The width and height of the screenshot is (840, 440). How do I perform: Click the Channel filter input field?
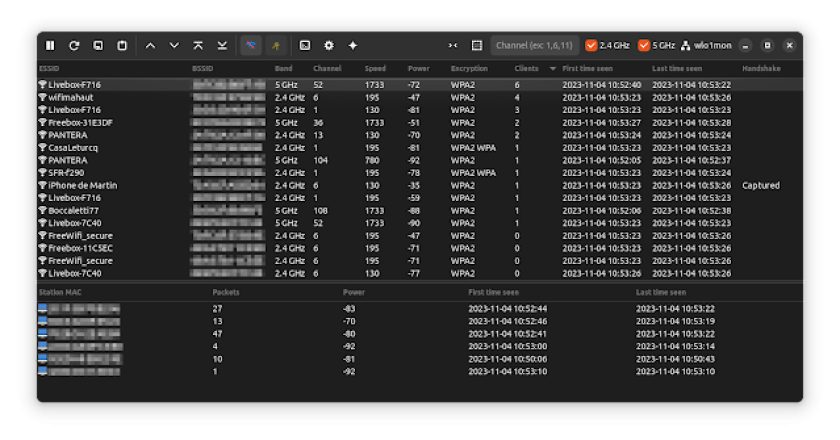(536, 46)
